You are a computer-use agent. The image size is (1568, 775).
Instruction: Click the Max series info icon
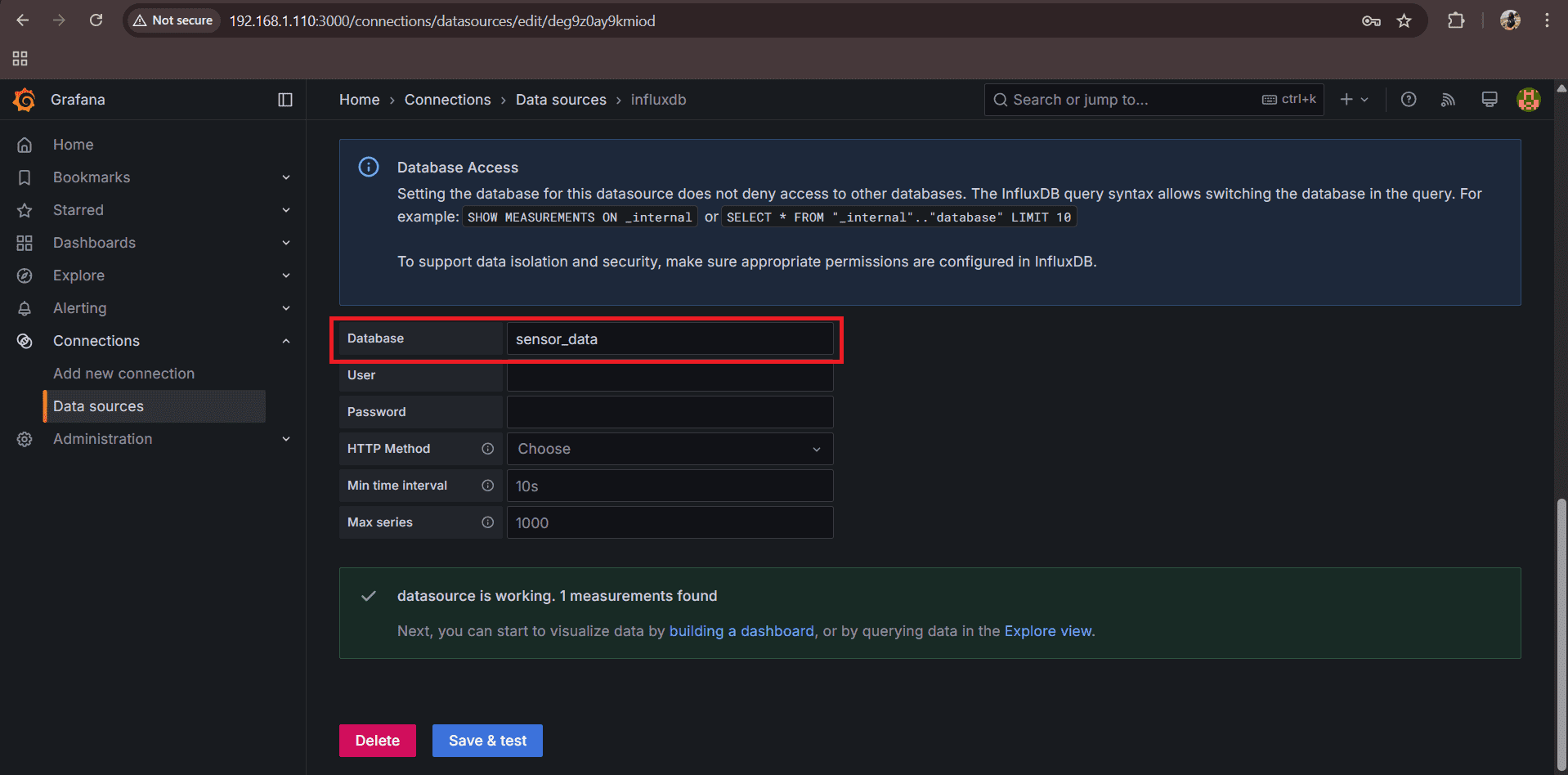487,522
